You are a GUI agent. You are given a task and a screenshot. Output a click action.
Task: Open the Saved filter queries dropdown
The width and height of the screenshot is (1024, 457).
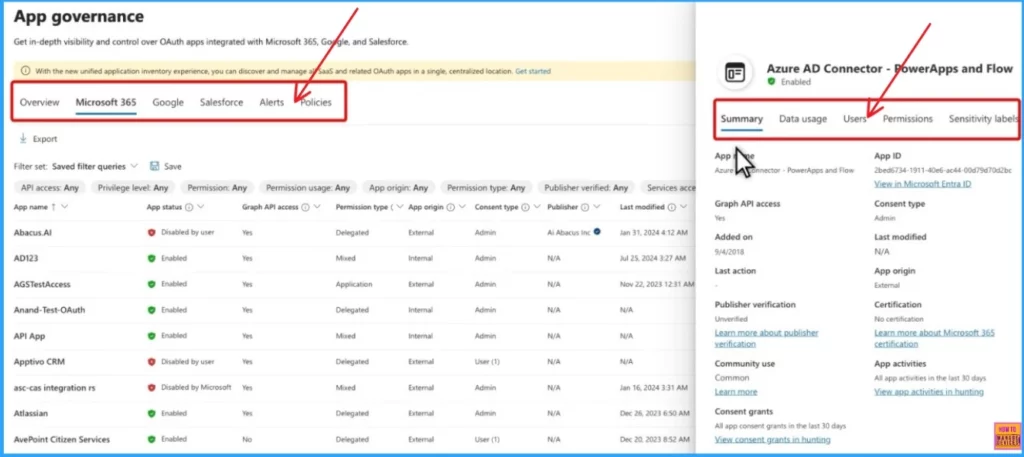pyautogui.click(x=95, y=166)
